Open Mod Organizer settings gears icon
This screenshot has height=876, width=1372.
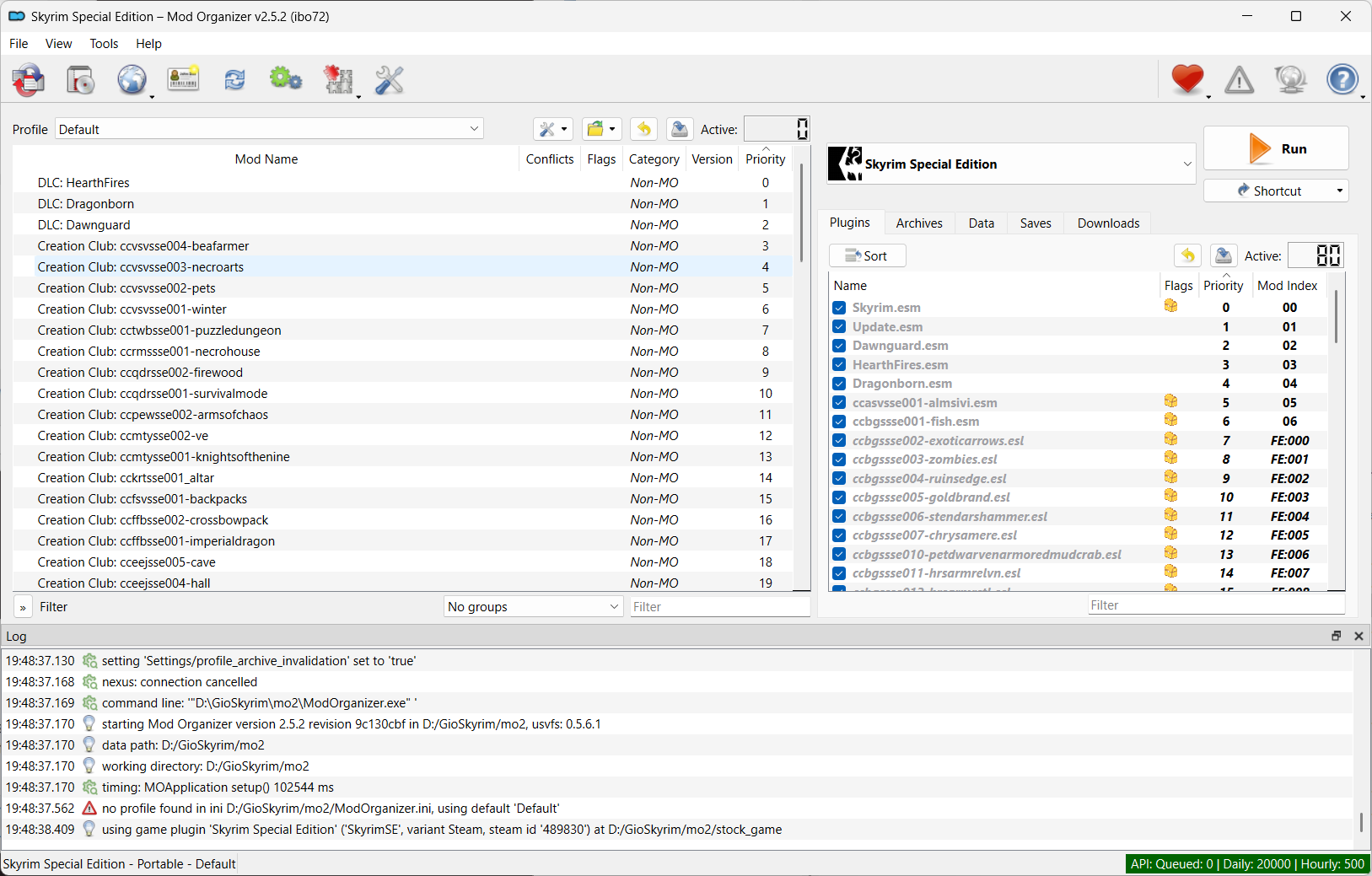(x=285, y=79)
